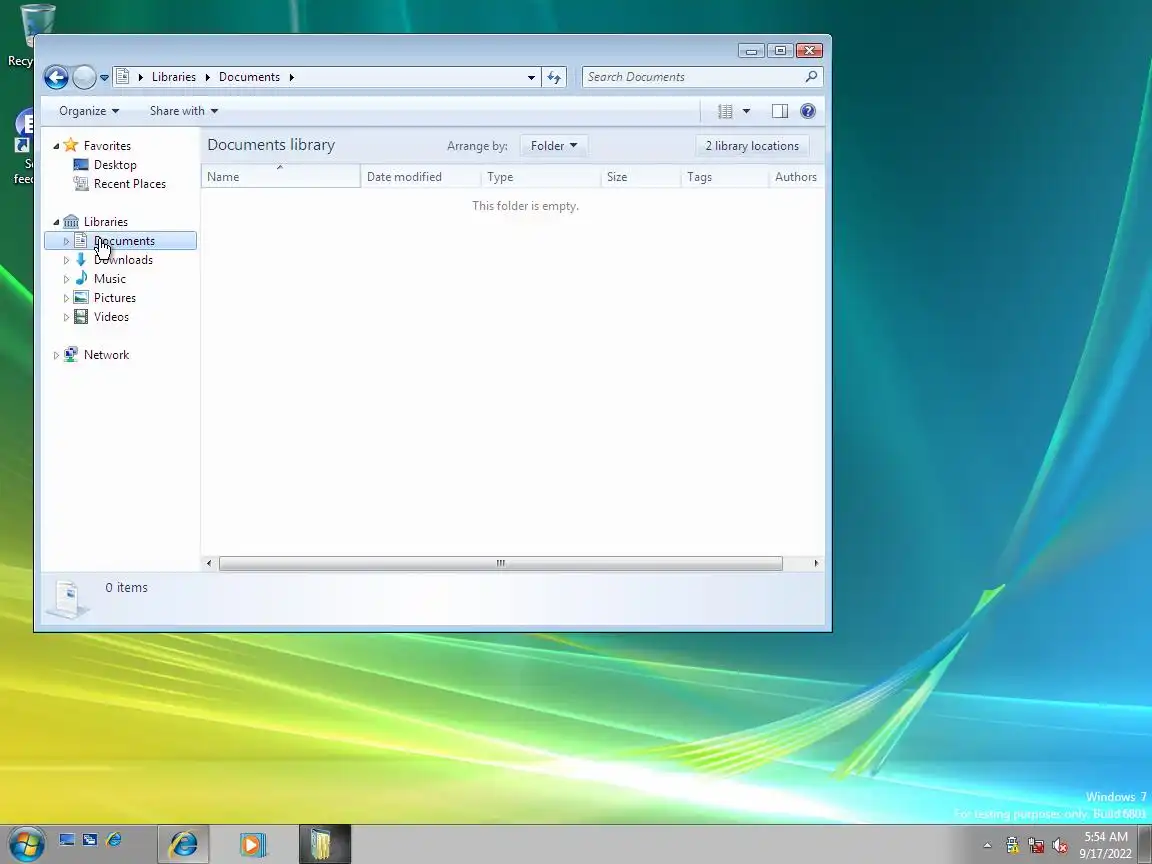
Task: Click the Libraries breadcrumb in address bar
Action: [173, 77]
